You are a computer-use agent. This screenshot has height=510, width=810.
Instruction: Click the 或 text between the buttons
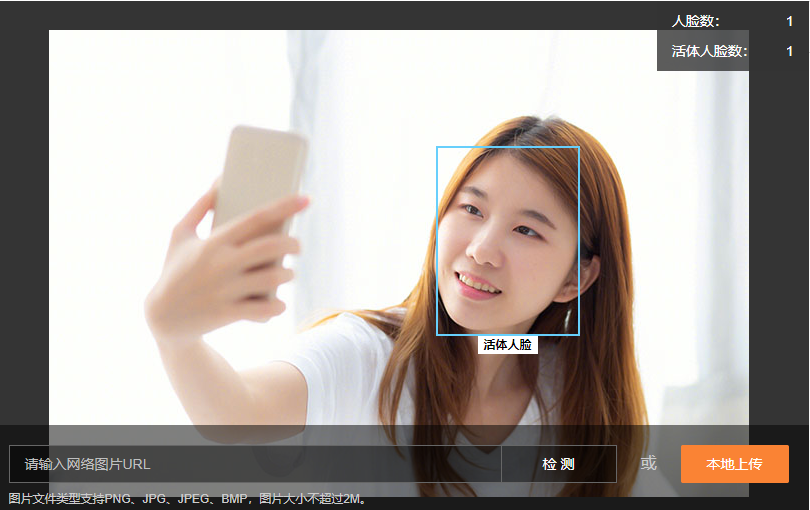(648, 463)
